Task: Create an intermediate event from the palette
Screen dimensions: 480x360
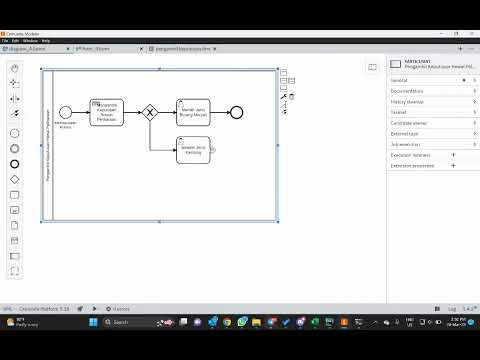Action: coord(14,149)
